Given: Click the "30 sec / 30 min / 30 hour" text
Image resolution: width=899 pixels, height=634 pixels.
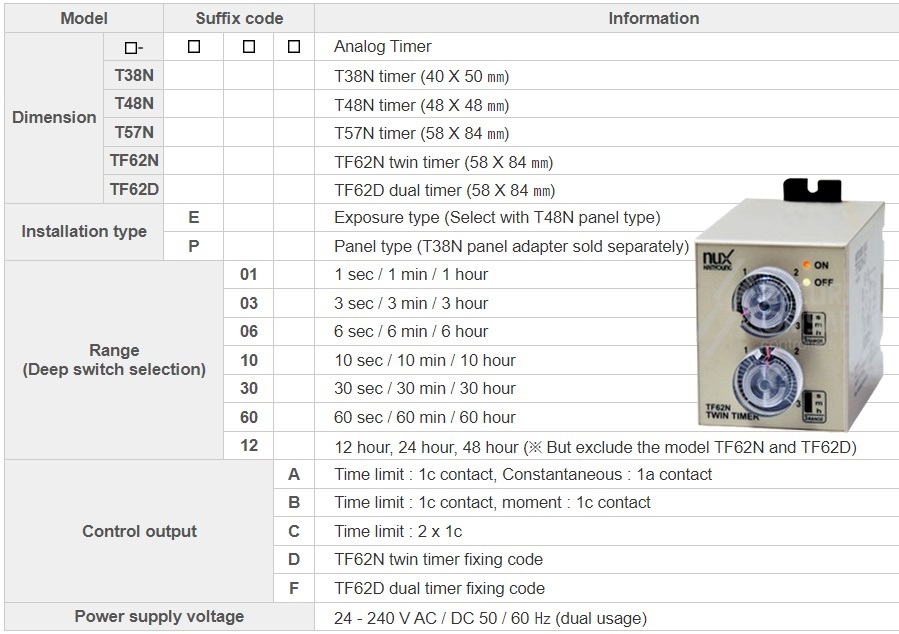Looking at the screenshot, I should click(x=425, y=389).
